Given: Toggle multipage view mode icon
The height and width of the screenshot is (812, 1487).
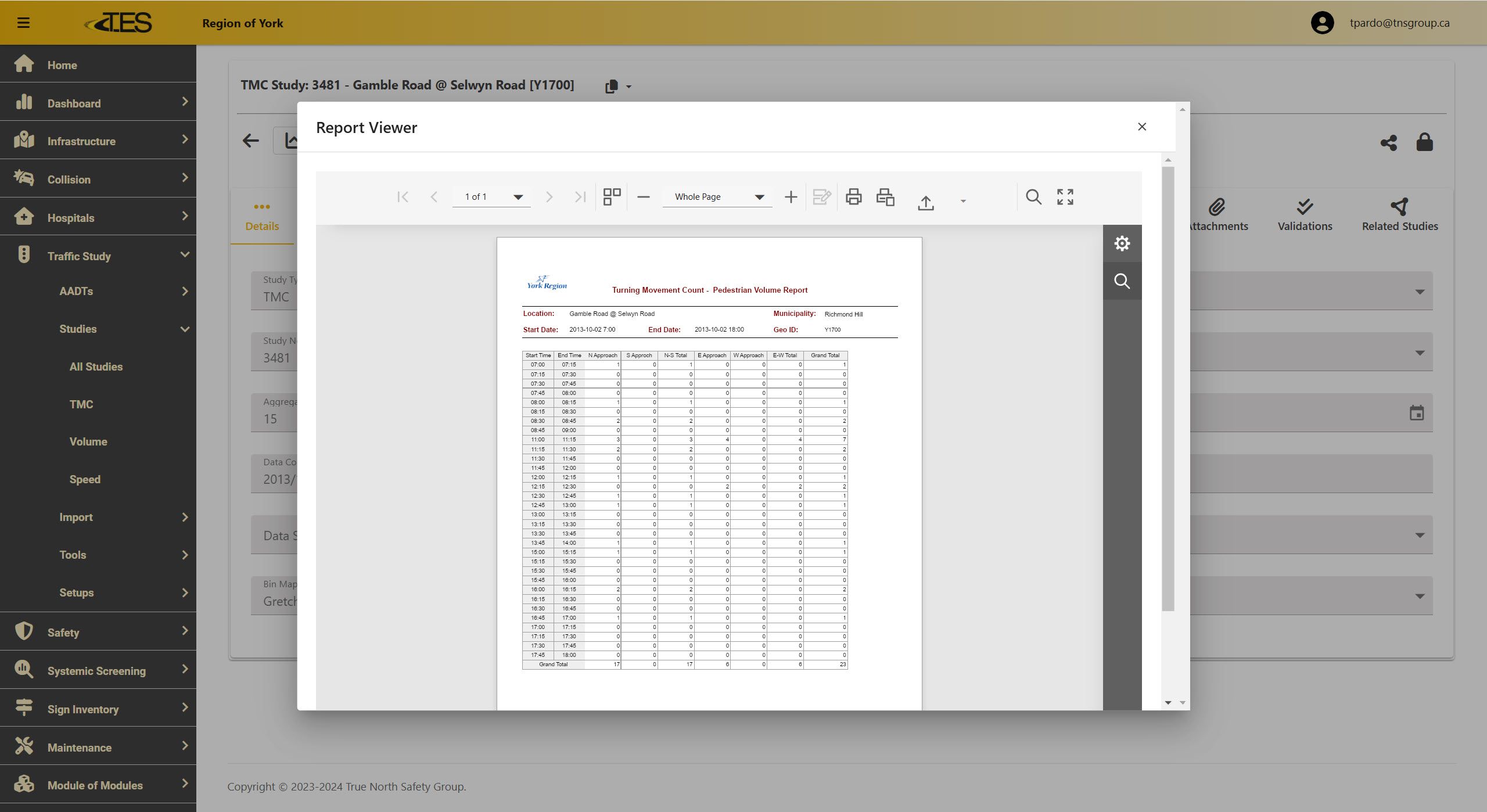Looking at the screenshot, I should point(612,197).
